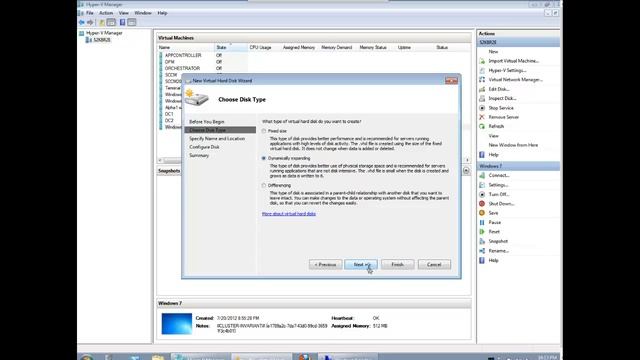Select the Fixed size disk option
The height and width of the screenshot is (360, 640).
(x=264, y=131)
